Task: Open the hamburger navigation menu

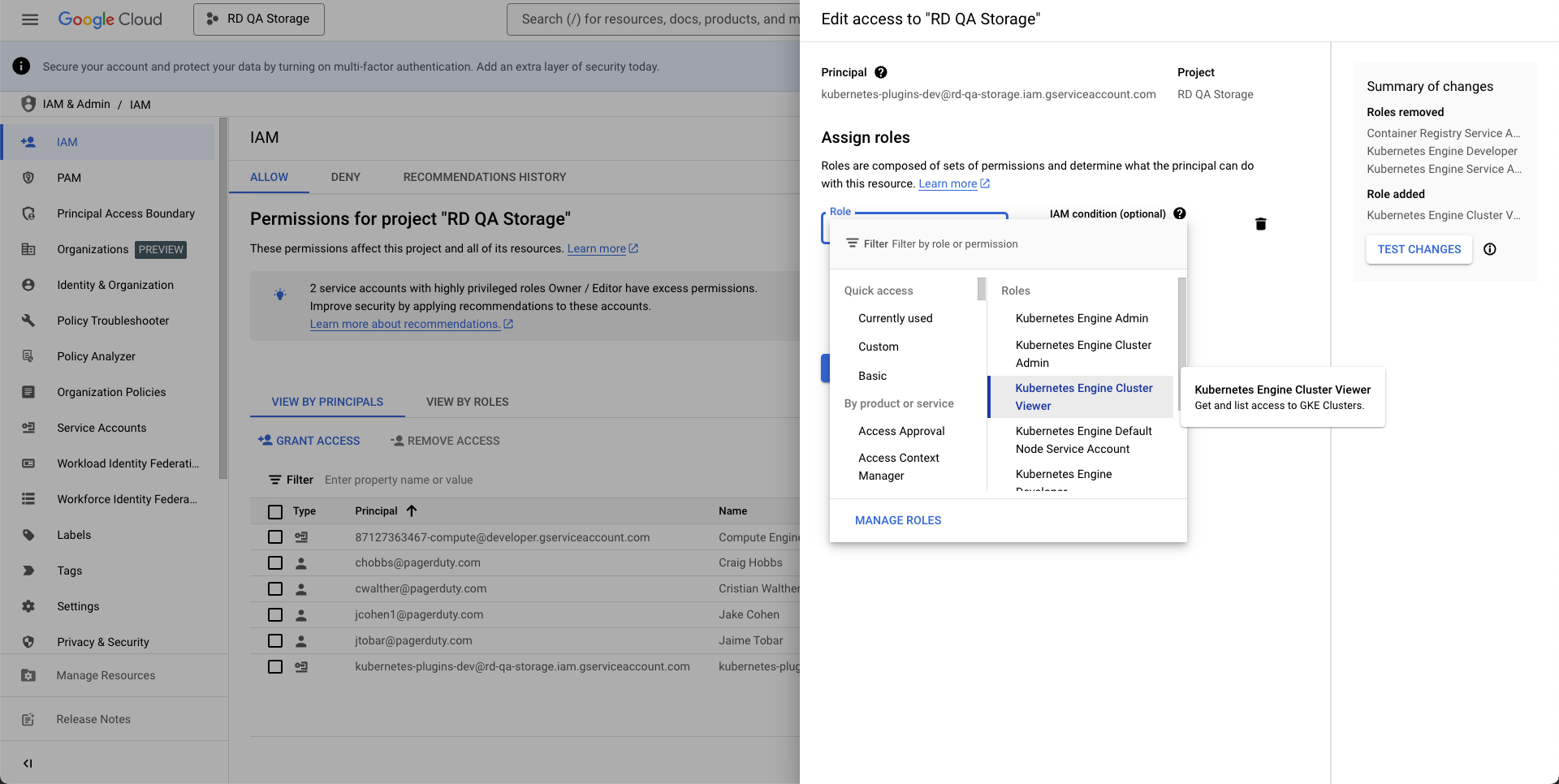Action: (30, 19)
